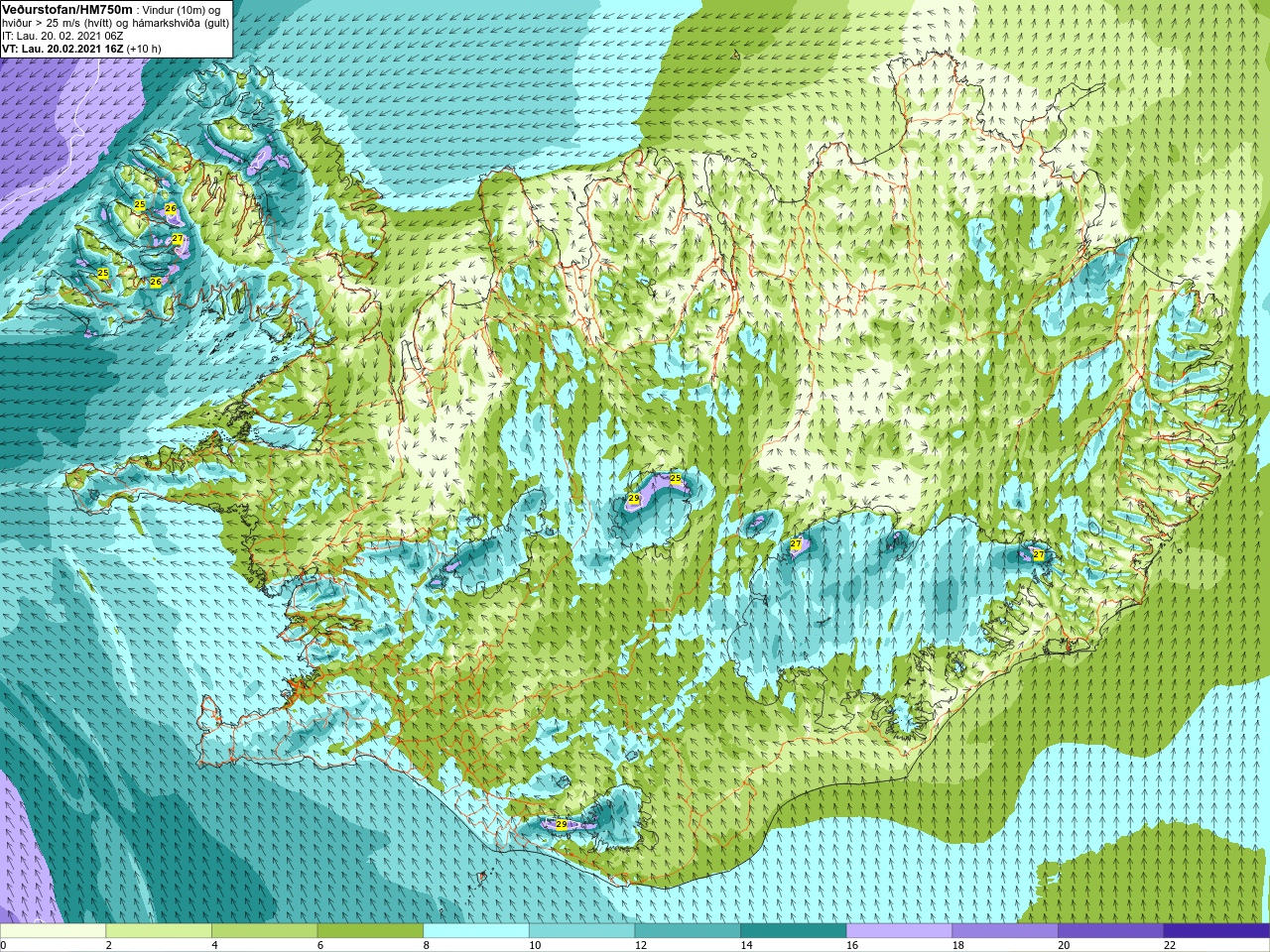Click the pale cyan 8–10 m/s legend swatch
Viewport: 1270px width, 952px height.
pyautogui.click(x=476, y=931)
